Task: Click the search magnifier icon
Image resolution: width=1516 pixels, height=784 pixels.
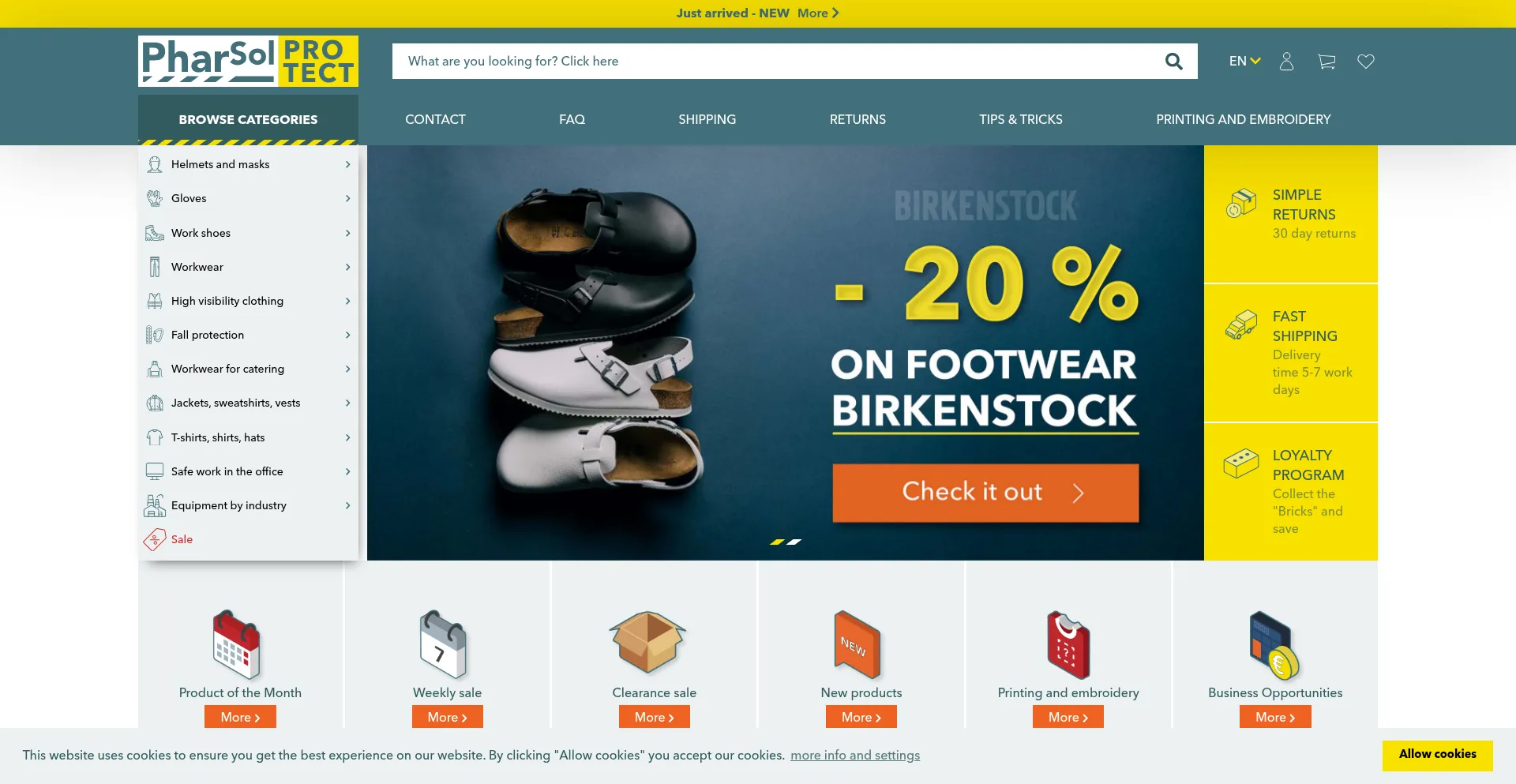Action: click(1174, 62)
